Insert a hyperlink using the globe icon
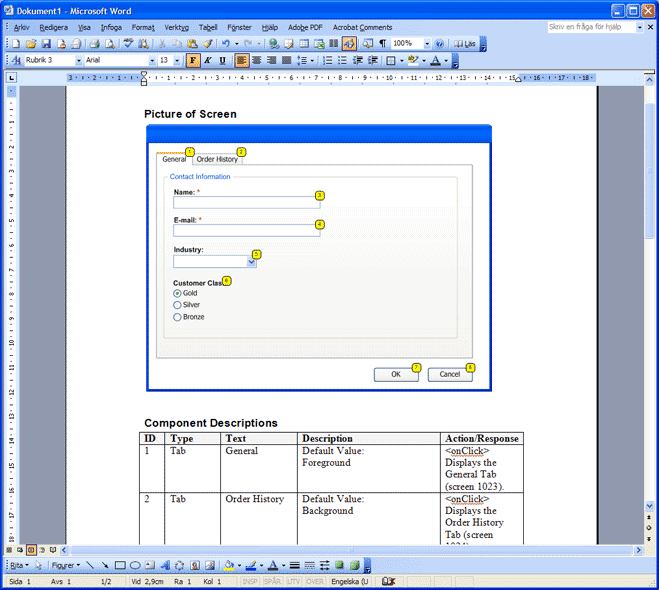 tap(274, 44)
